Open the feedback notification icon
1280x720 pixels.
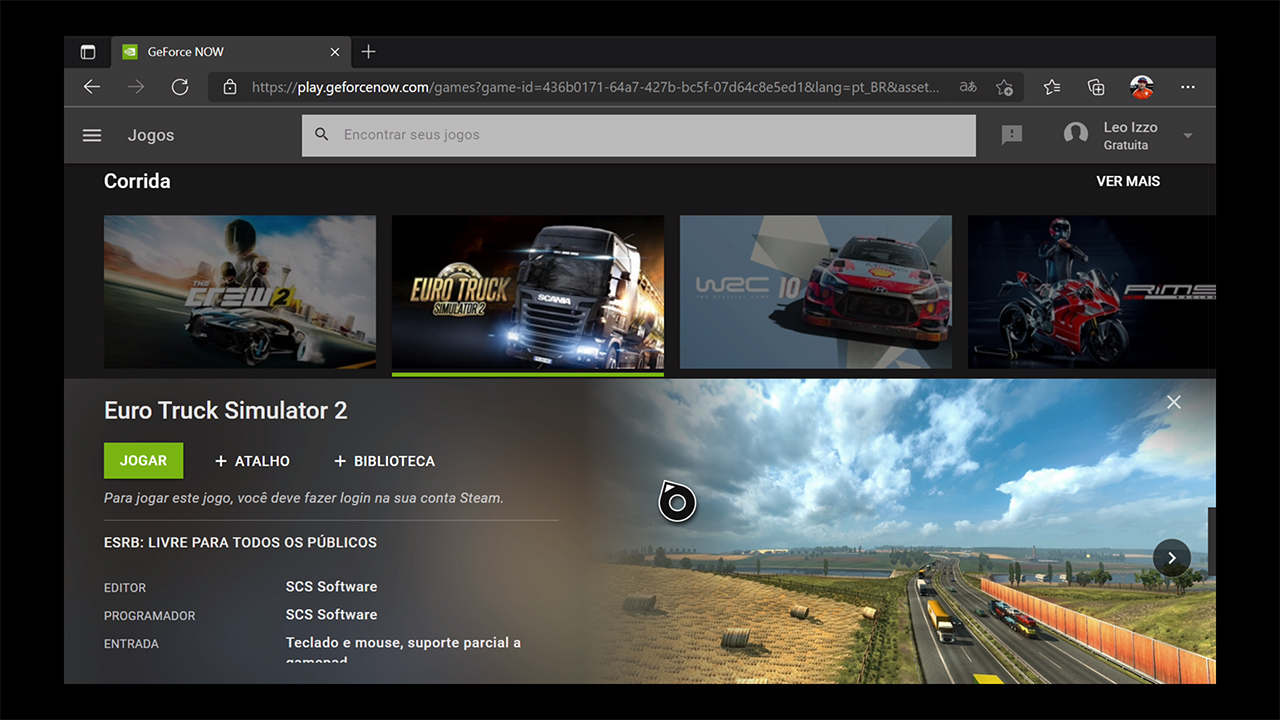coord(1012,135)
